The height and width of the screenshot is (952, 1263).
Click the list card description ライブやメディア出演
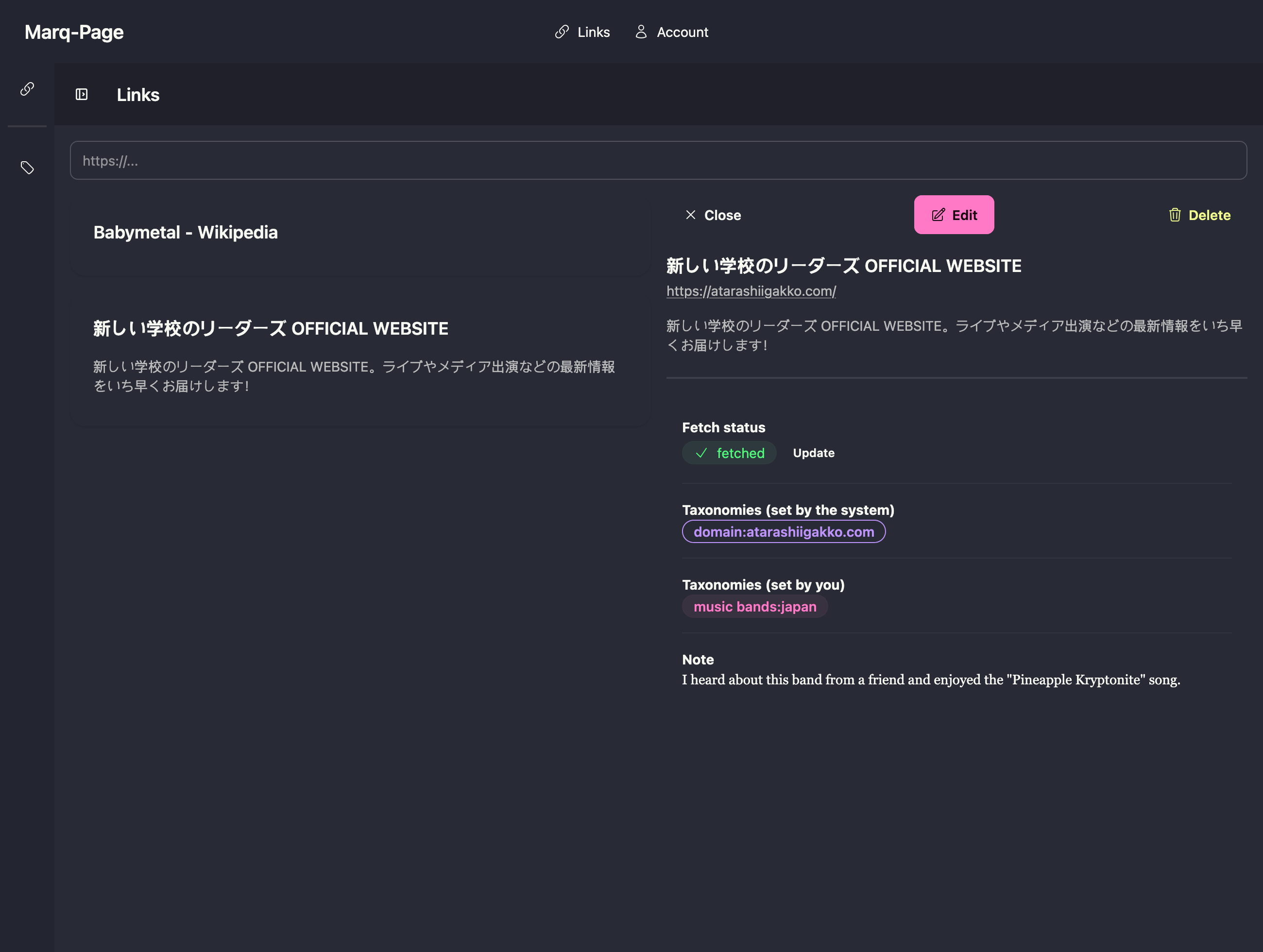click(354, 376)
